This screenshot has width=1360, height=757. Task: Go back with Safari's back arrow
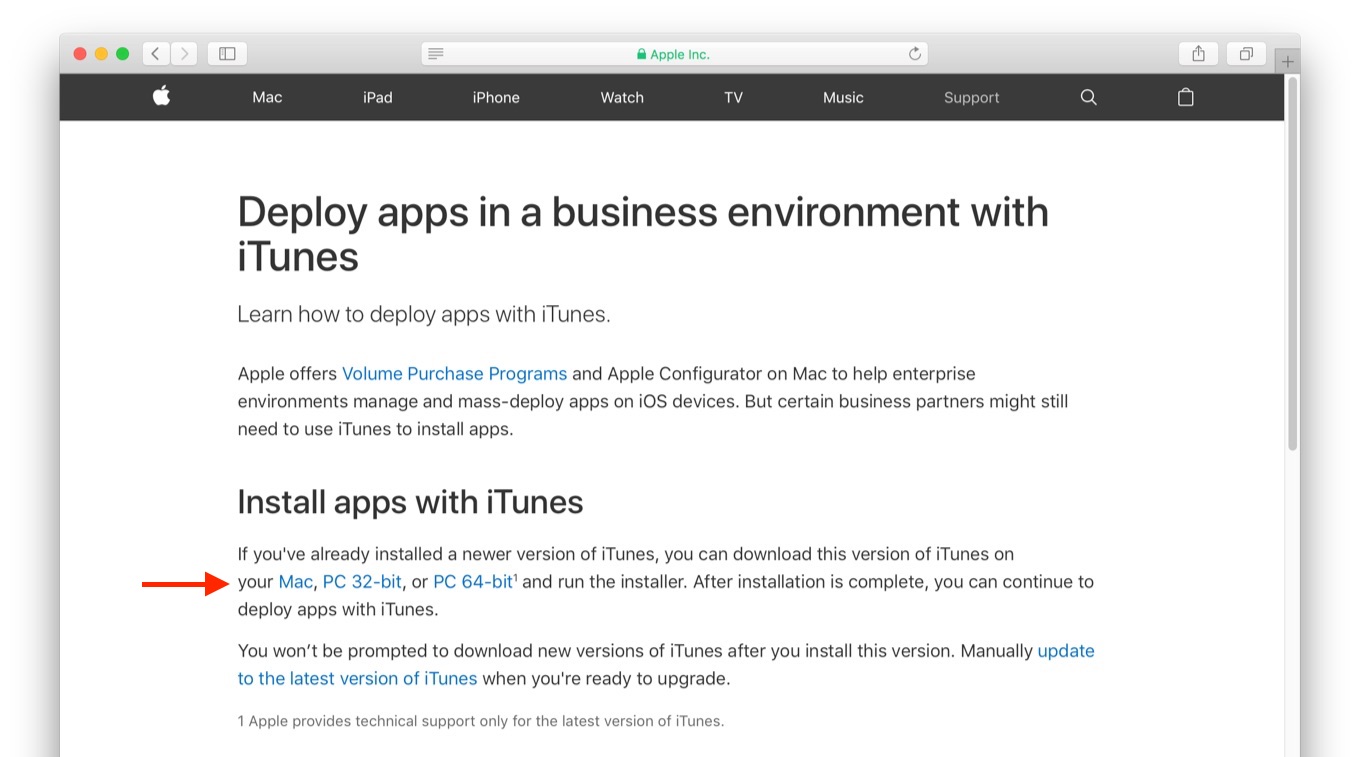[155, 54]
